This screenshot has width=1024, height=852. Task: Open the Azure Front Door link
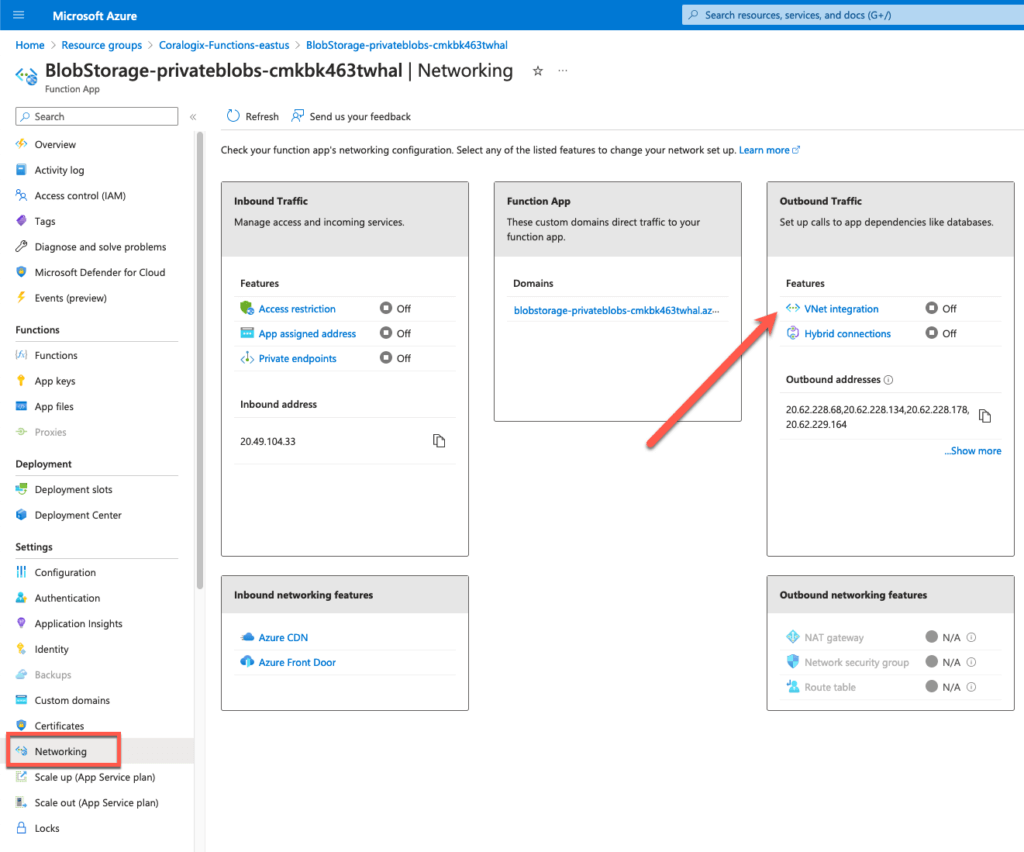[x=297, y=662]
